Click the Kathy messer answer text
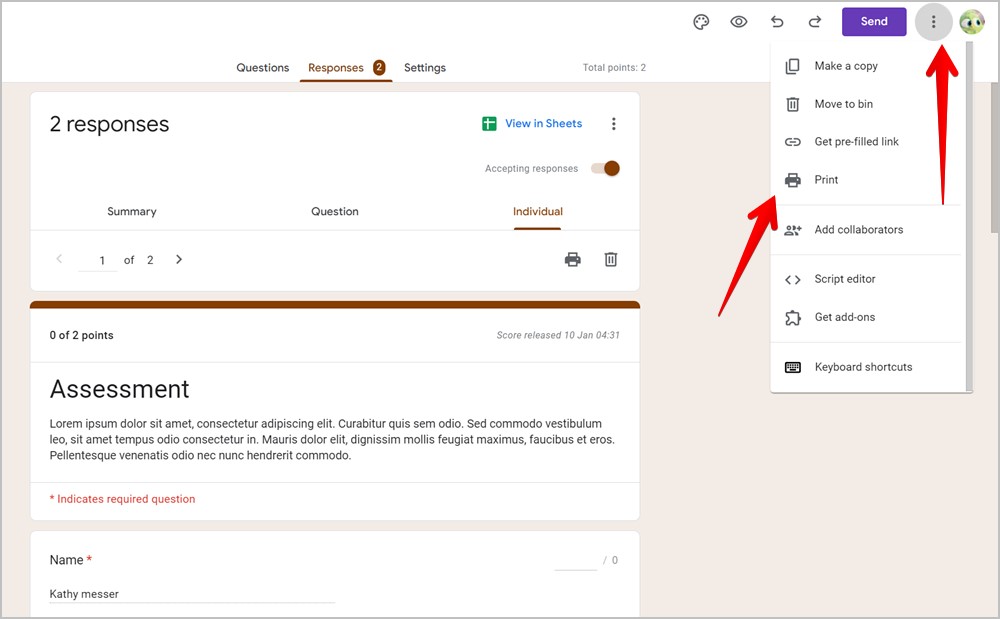The width and height of the screenshot is (1000, 619). 84,594
